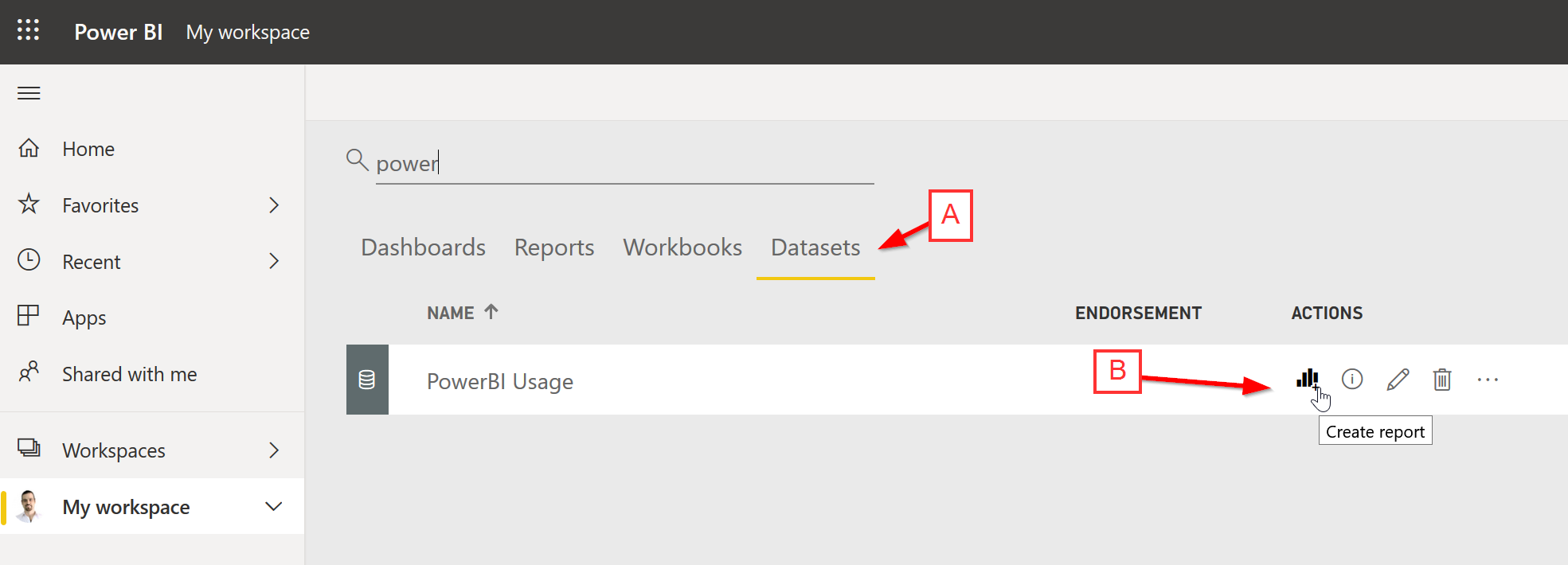This screenshot has width=1568, height=565.
Task: Open the app launcher waffle icon
Action: coord(29,30)
